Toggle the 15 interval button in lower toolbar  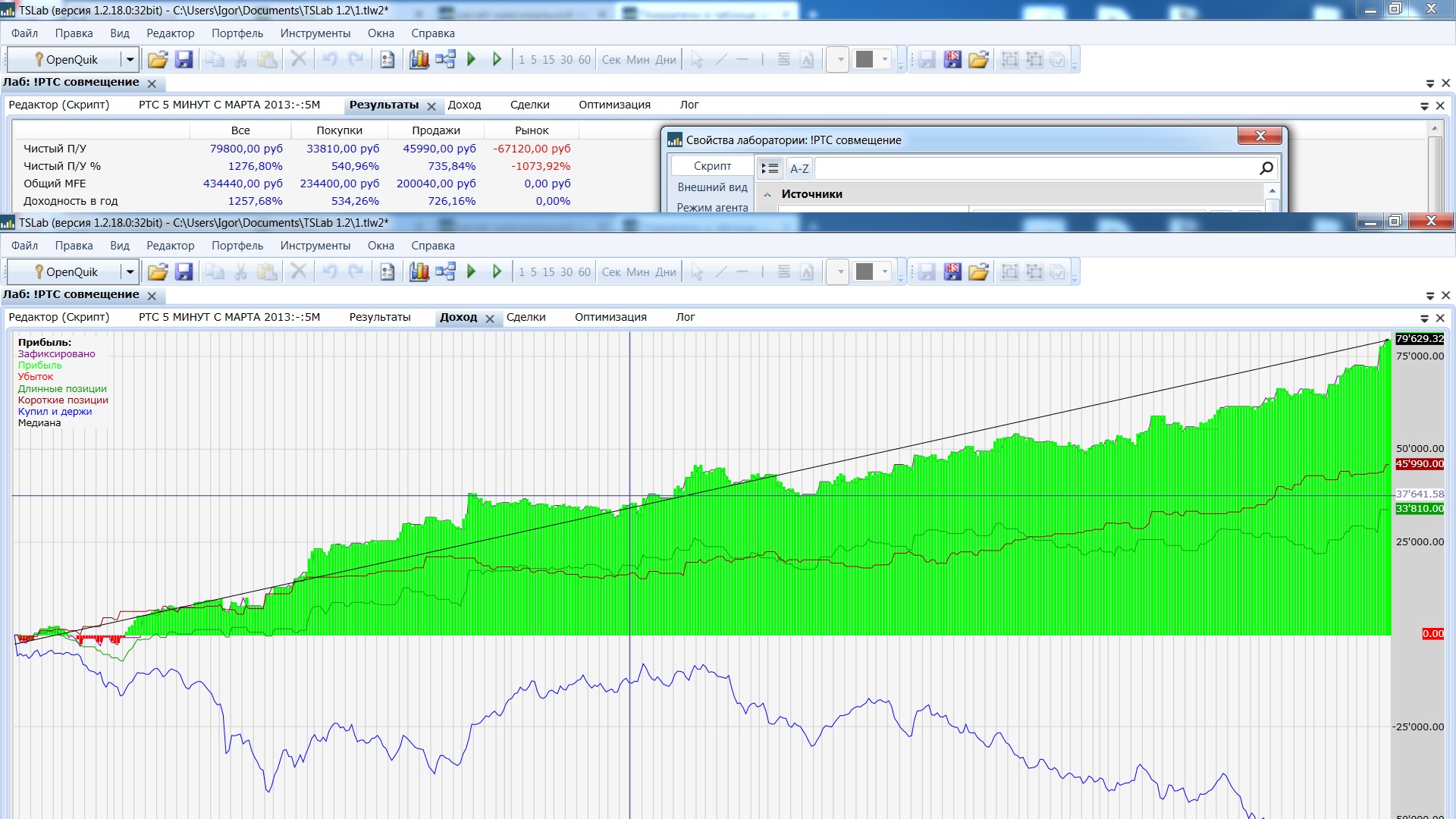click(548, 272)
